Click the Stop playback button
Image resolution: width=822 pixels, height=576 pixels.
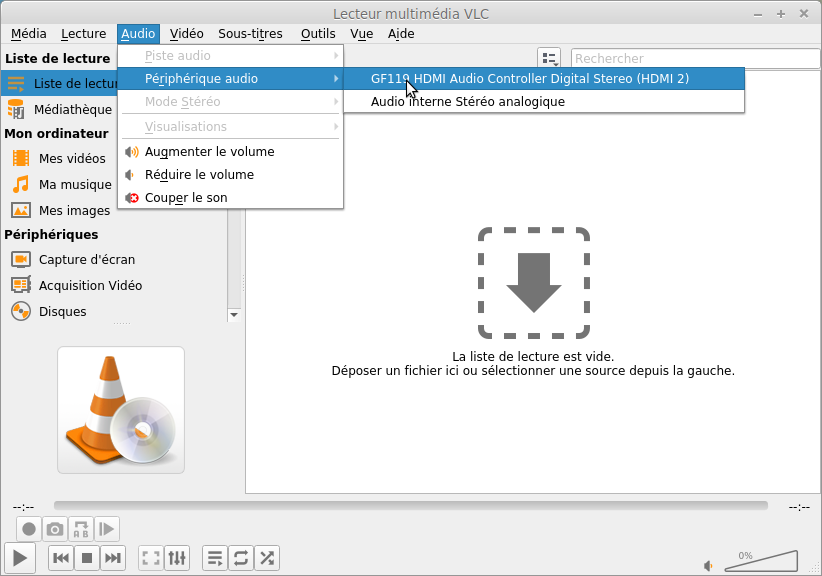(87, 558)
